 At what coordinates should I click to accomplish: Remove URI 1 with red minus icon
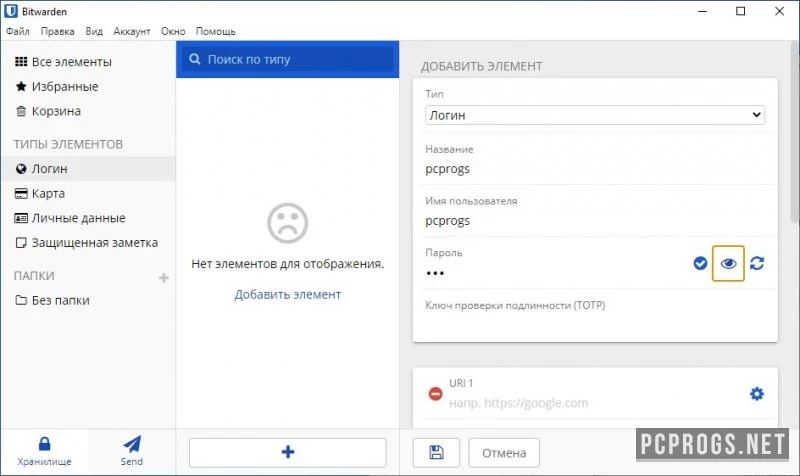435,394
